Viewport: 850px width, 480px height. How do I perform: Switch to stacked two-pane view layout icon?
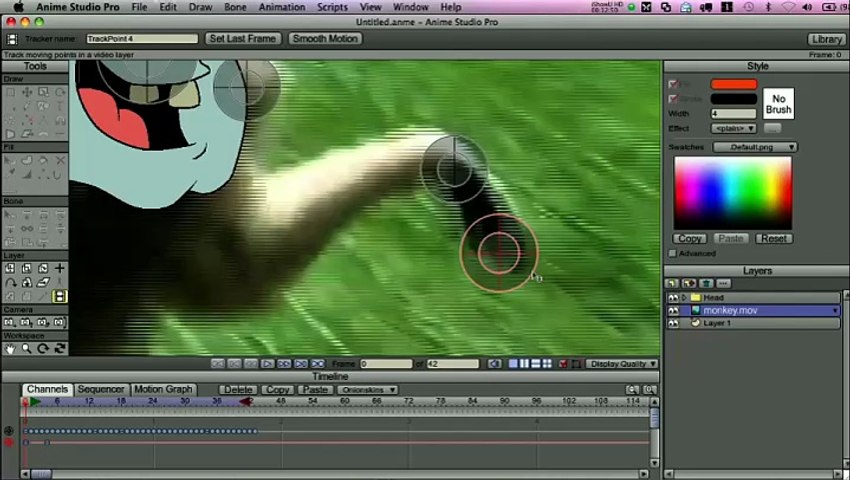coord(536,363)
